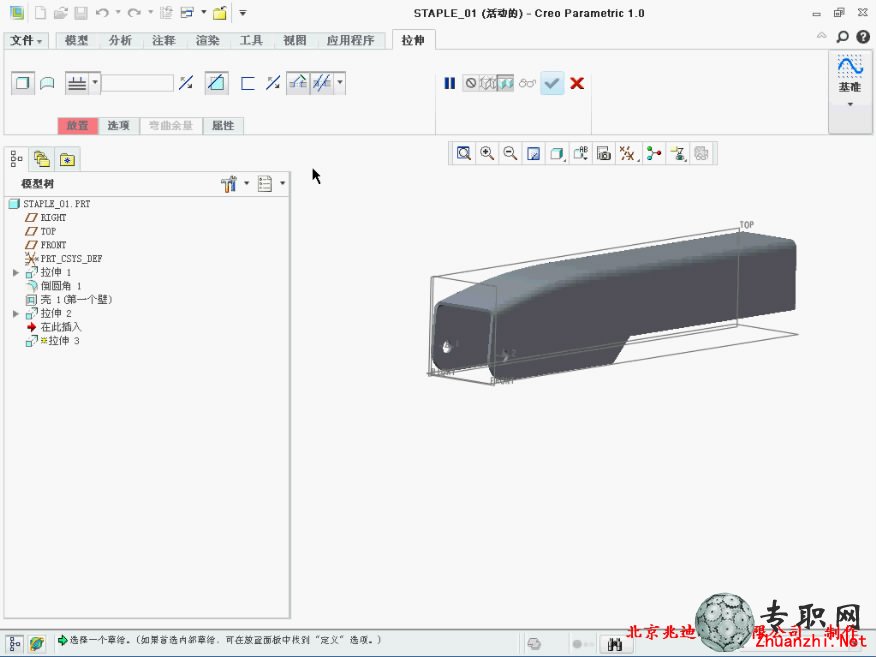Viewport: 876px width, 657px height.
Task: Switch to the 注释 tab
Action: tap(164, 40)
